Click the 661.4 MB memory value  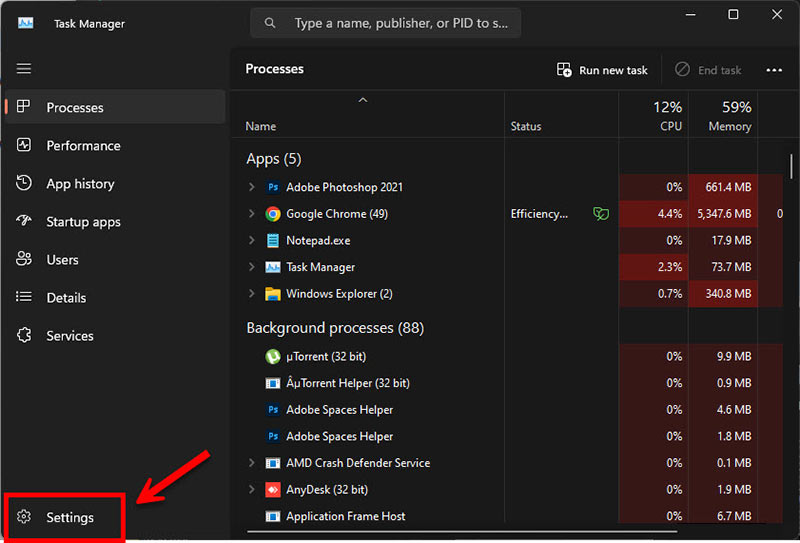728,187
